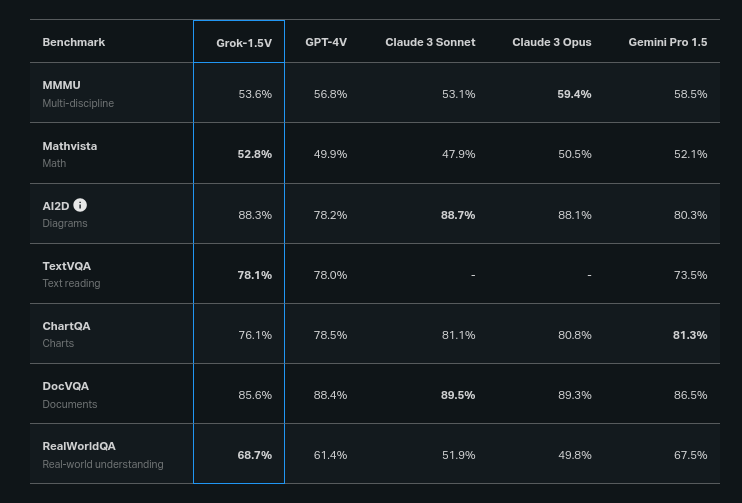Click Grok-1.5V's 52.8% Mathvista score
Screen dimensions: 742x503
pos(254,154)
